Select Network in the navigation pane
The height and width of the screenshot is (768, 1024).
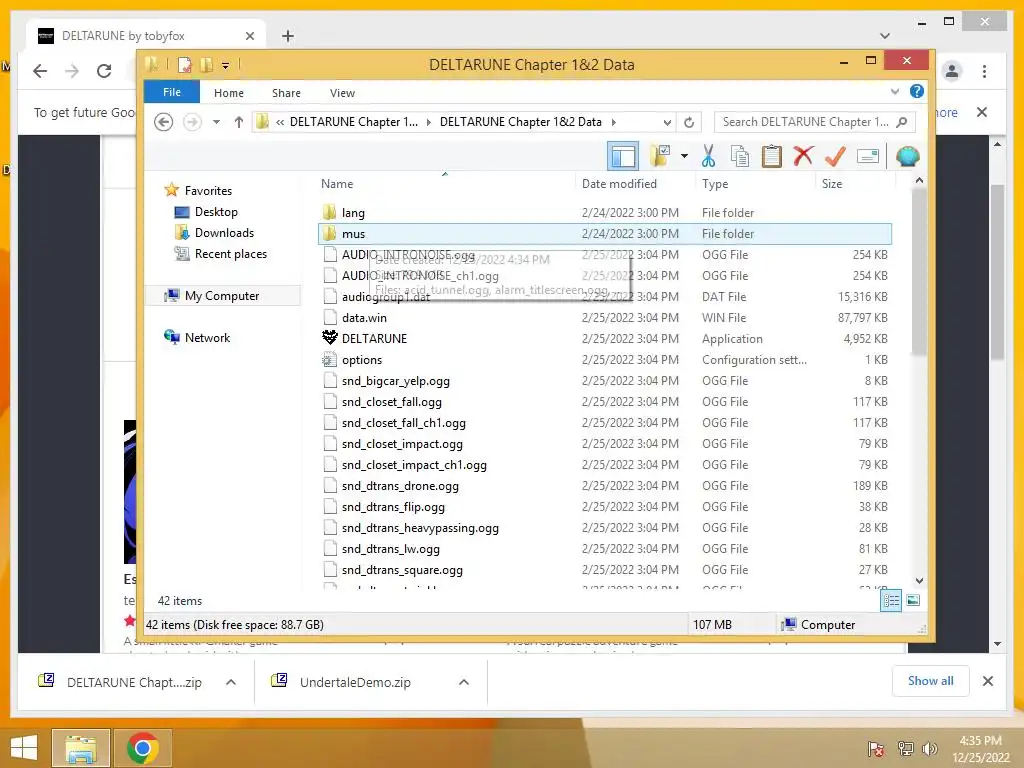point(207,338)
